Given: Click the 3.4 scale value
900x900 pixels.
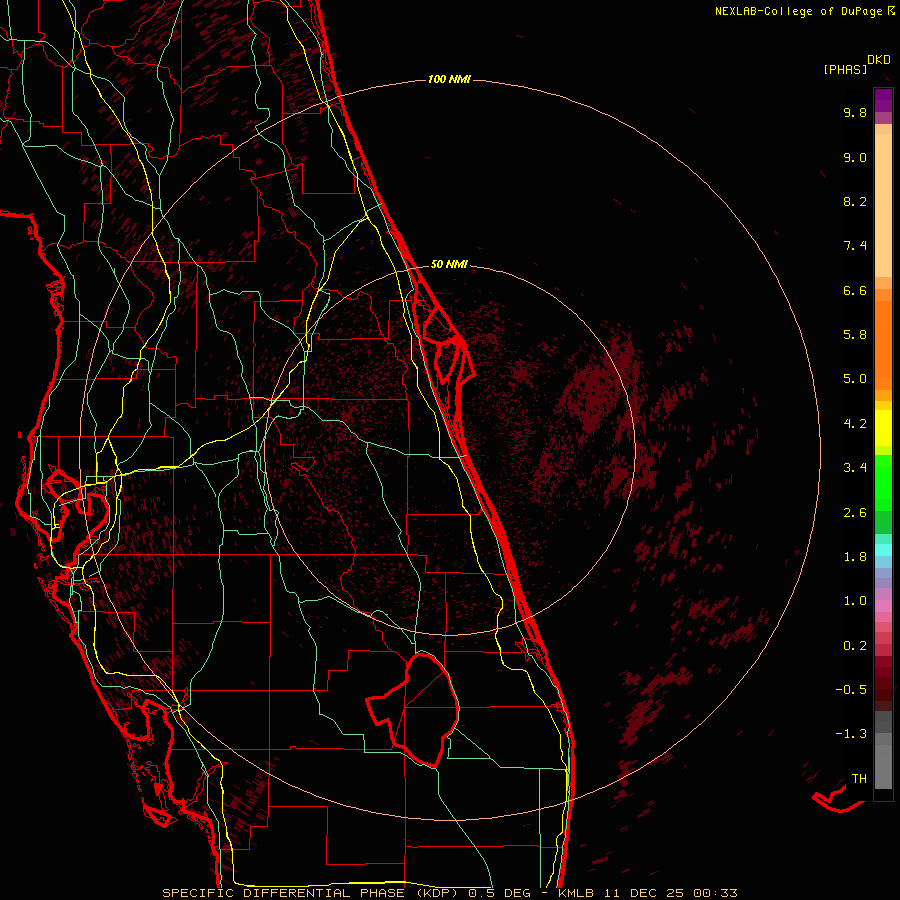Looking at the screenshot, I should pyautogui.click(x=855, y=468).
